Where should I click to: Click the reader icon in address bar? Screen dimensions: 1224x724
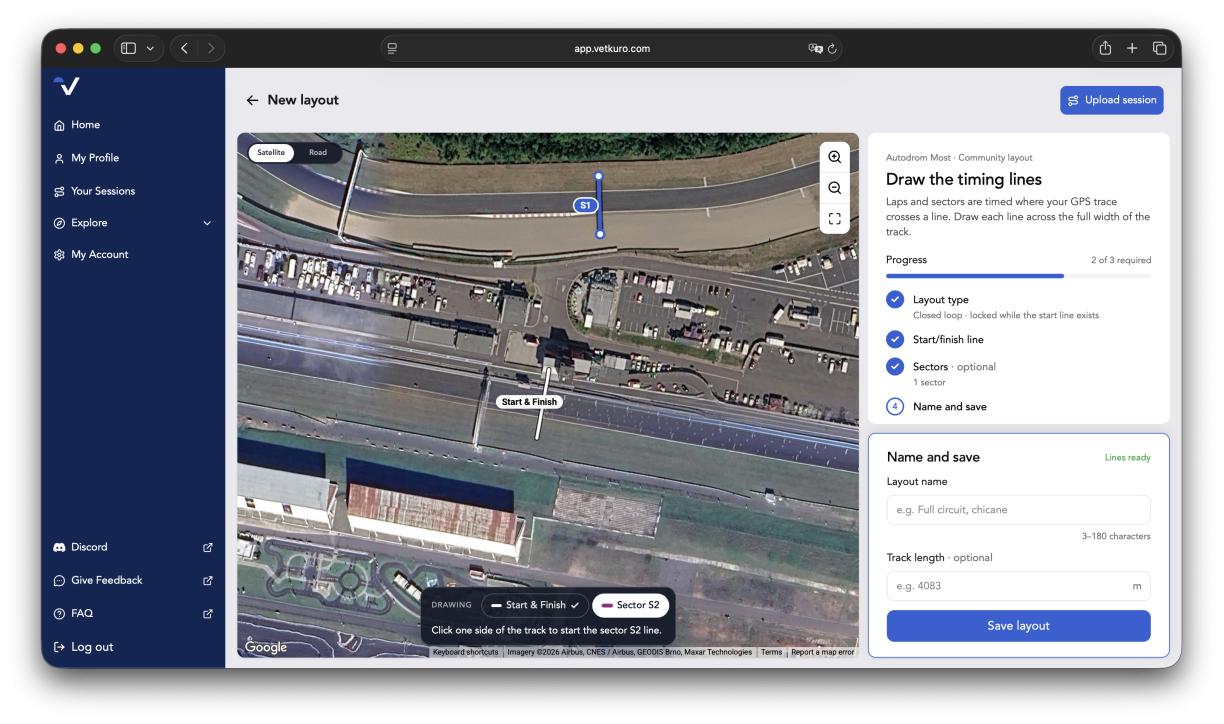tap(393, 48)
